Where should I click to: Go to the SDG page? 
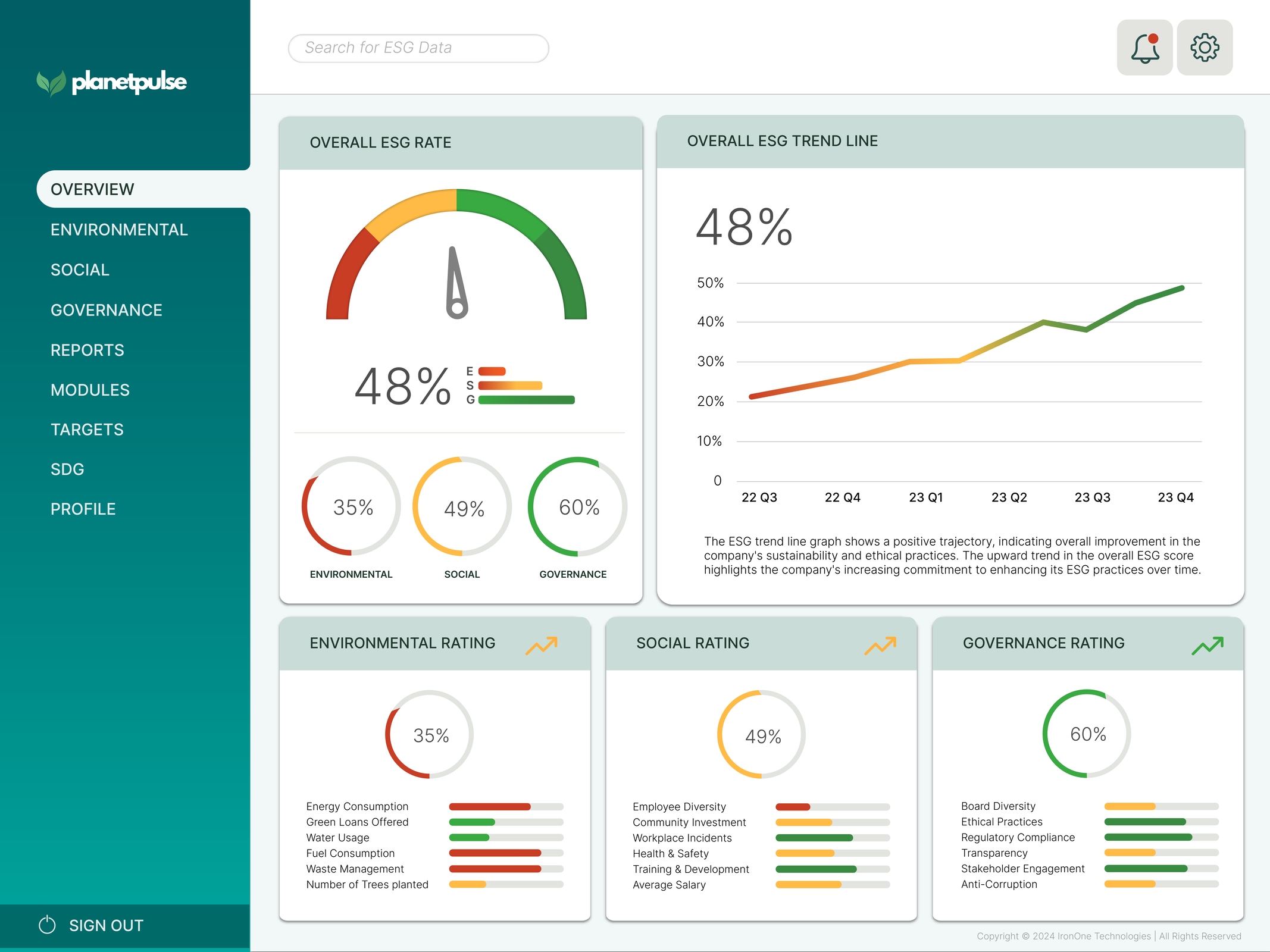(67, 469)
